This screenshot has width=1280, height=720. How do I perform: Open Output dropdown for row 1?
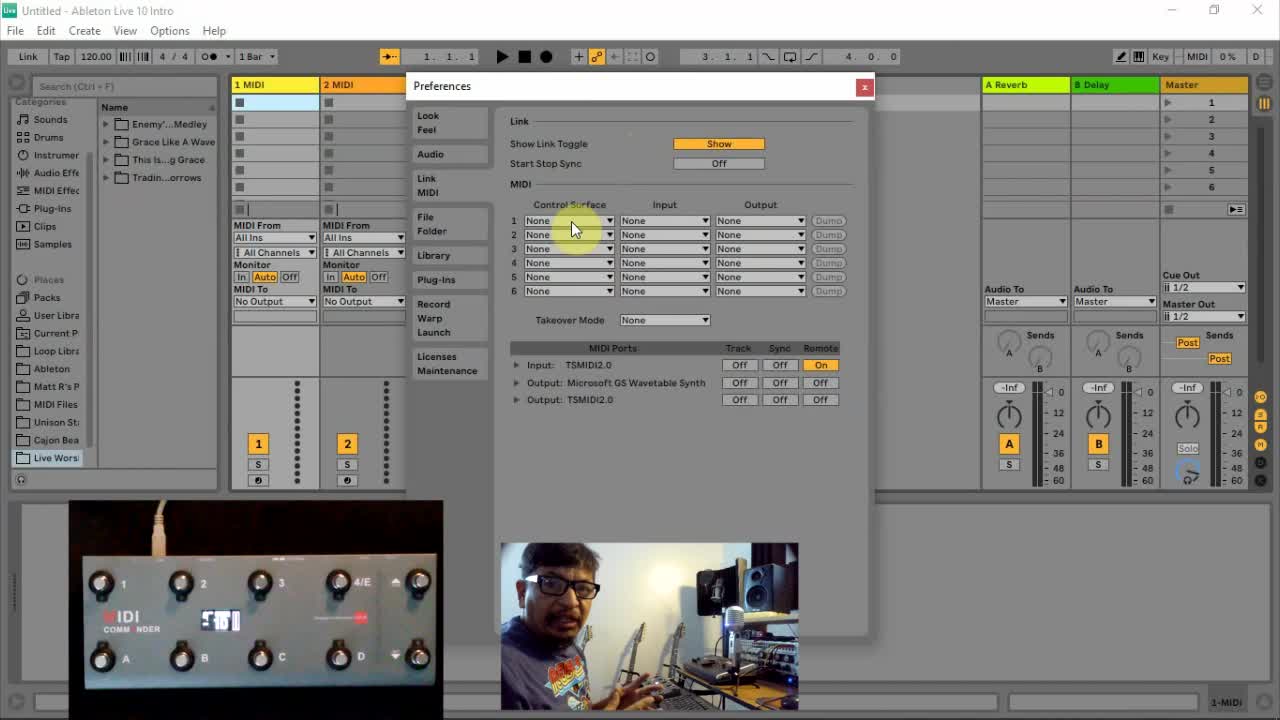click(x=760, y=221)
